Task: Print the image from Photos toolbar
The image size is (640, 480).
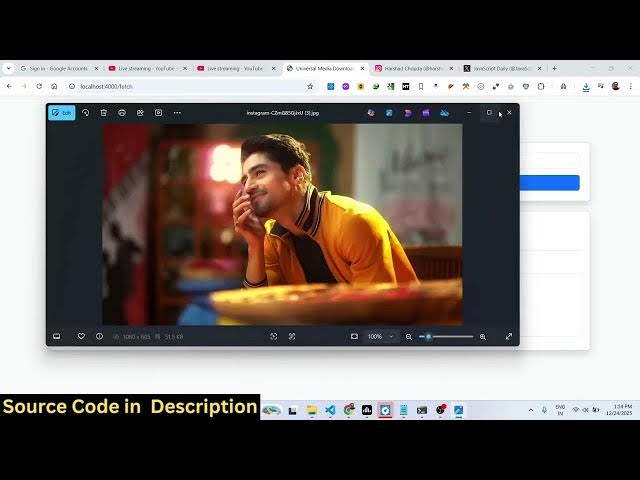Action: click(x=122, y=113)
